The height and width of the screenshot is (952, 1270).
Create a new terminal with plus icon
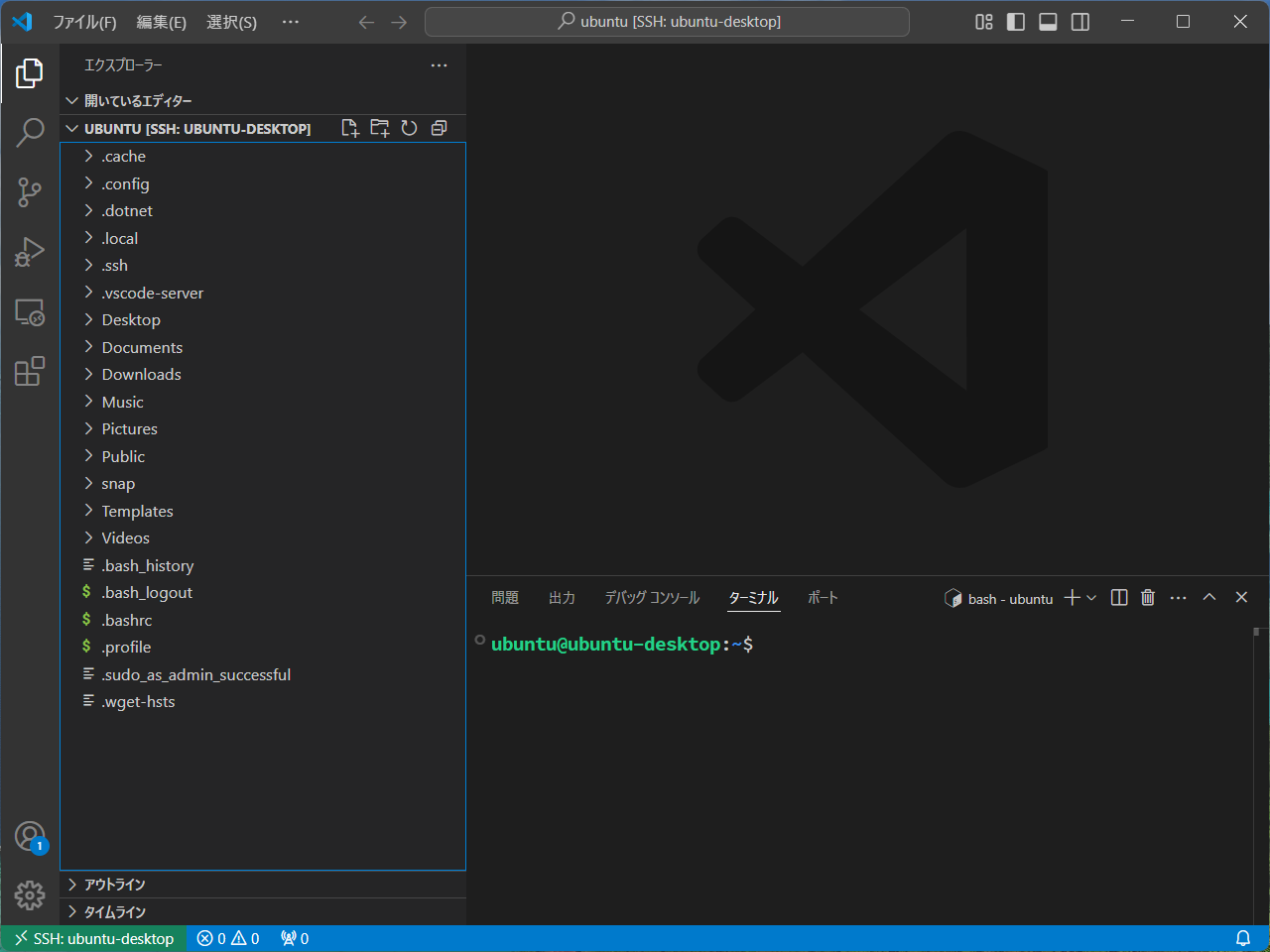(1072, 597)
